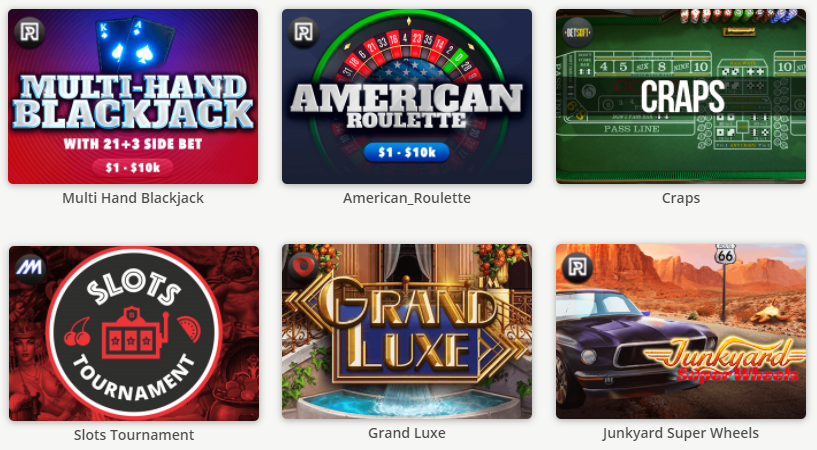The height and width of the screenshot is (450, 817).
Task: Click the Betsoft logo on Craps tile
Action: (x=577, y=33)
